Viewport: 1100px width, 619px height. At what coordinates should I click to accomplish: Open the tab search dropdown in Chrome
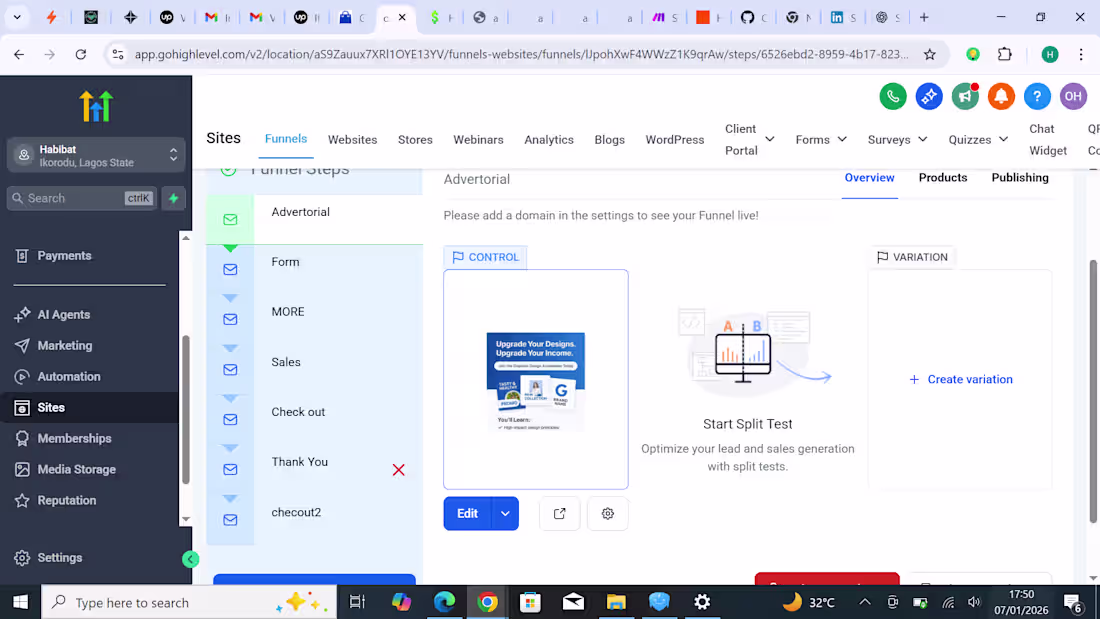(17, 17)
